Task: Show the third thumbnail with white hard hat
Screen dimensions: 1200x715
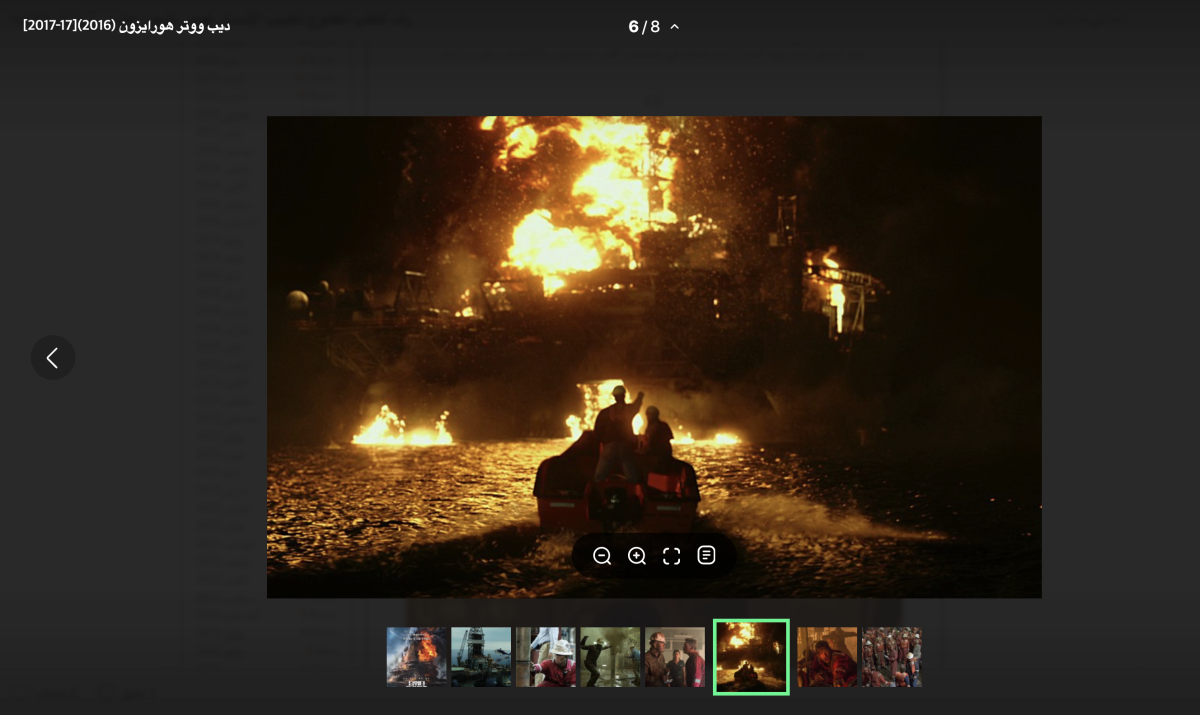Action: [x=546, y=657]
